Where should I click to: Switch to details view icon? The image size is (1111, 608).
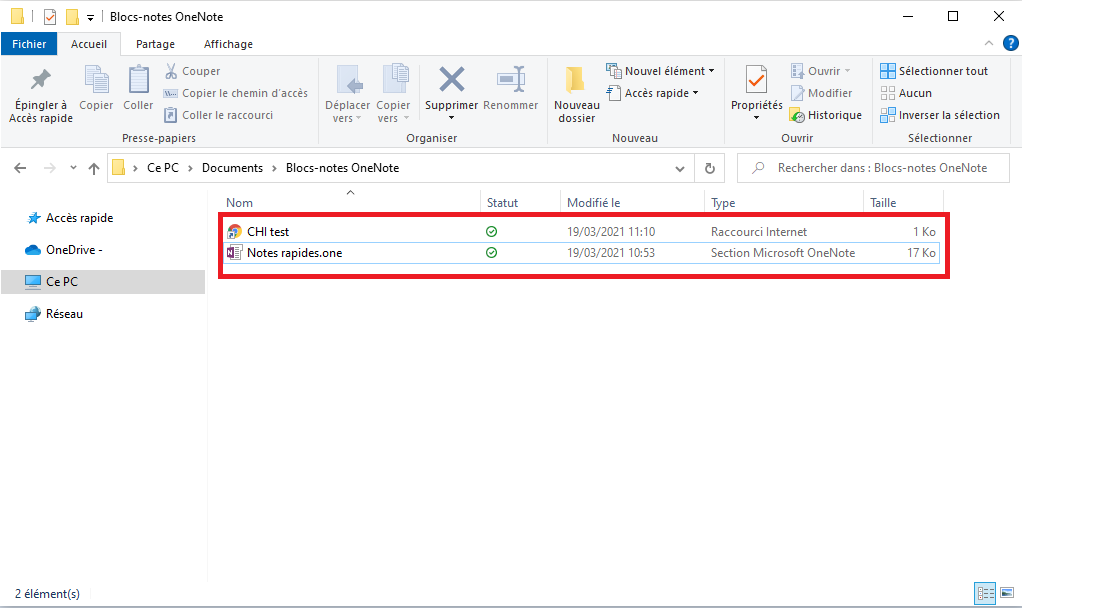pyautogui.click(x=985, y=593)
